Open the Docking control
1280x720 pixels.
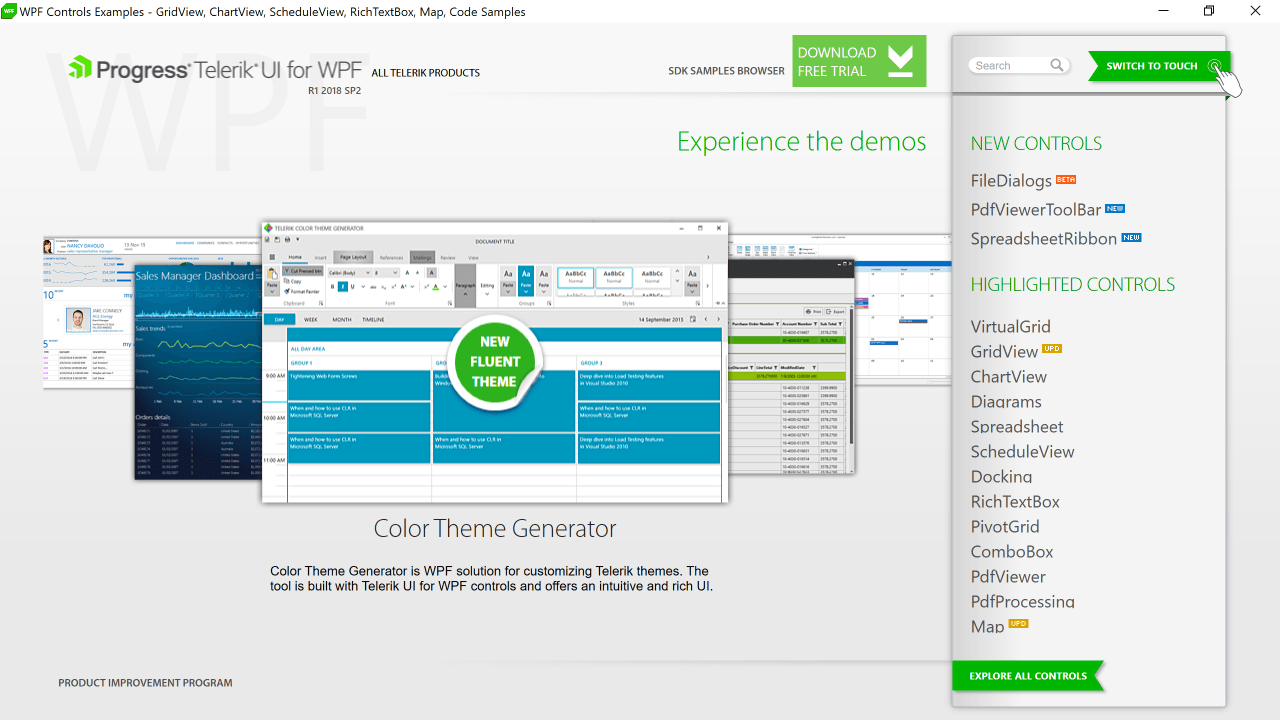click(1001, 476)
